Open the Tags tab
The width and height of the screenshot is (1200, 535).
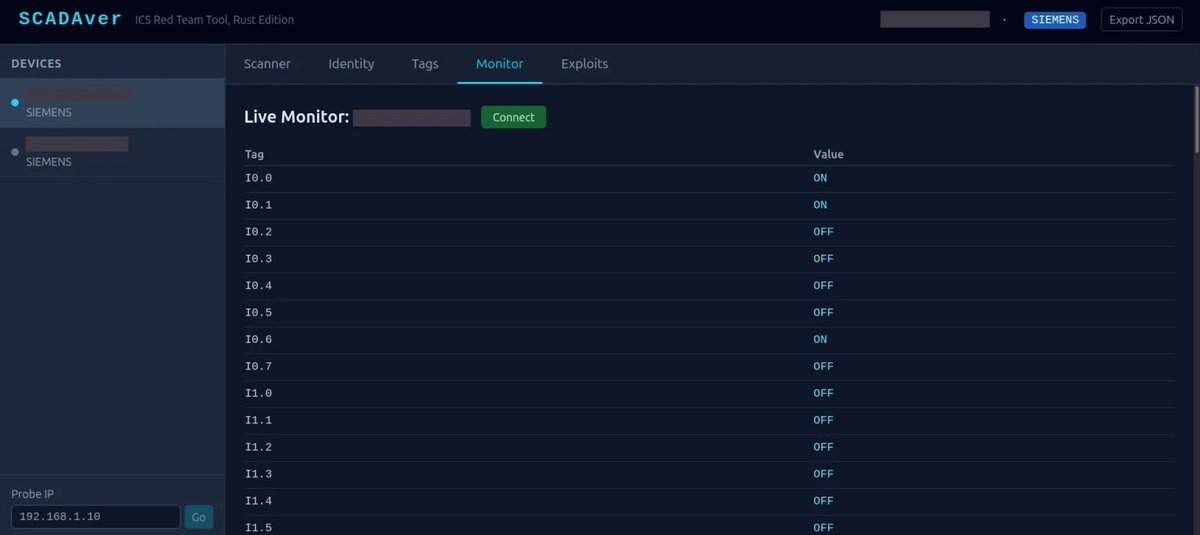pos(425,64)
